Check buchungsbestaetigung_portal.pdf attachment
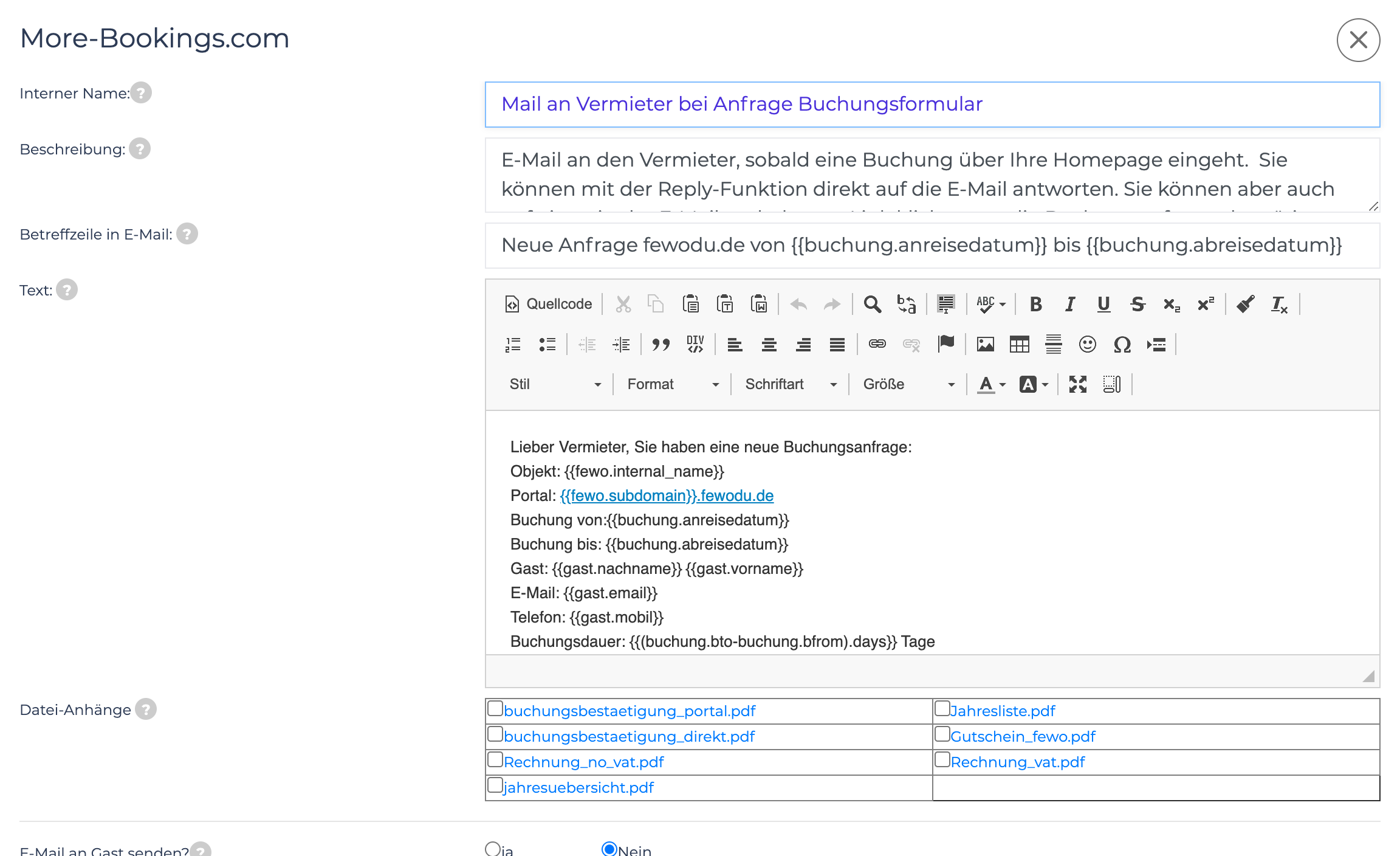The image size is (1400, 856). 495,708
